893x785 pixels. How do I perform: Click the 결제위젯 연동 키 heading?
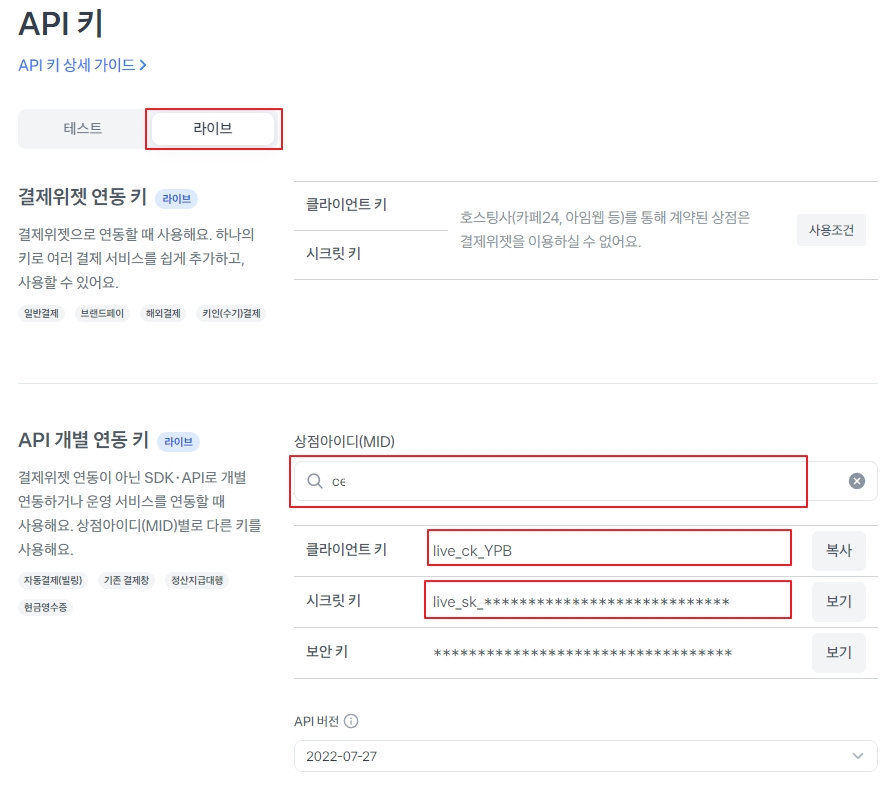[x=83, y=197]
